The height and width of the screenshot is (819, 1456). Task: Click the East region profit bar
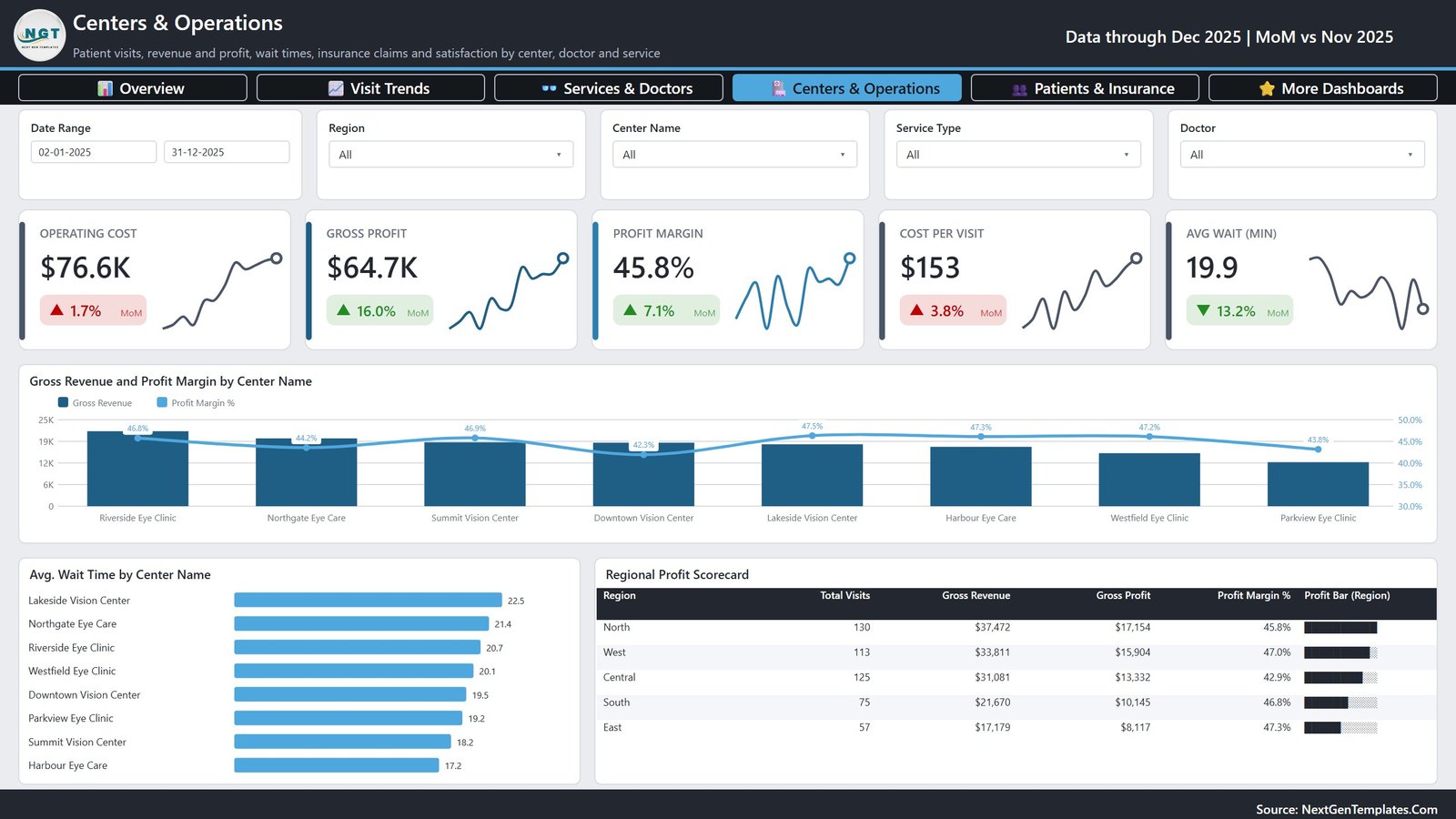coord(1340,727)
